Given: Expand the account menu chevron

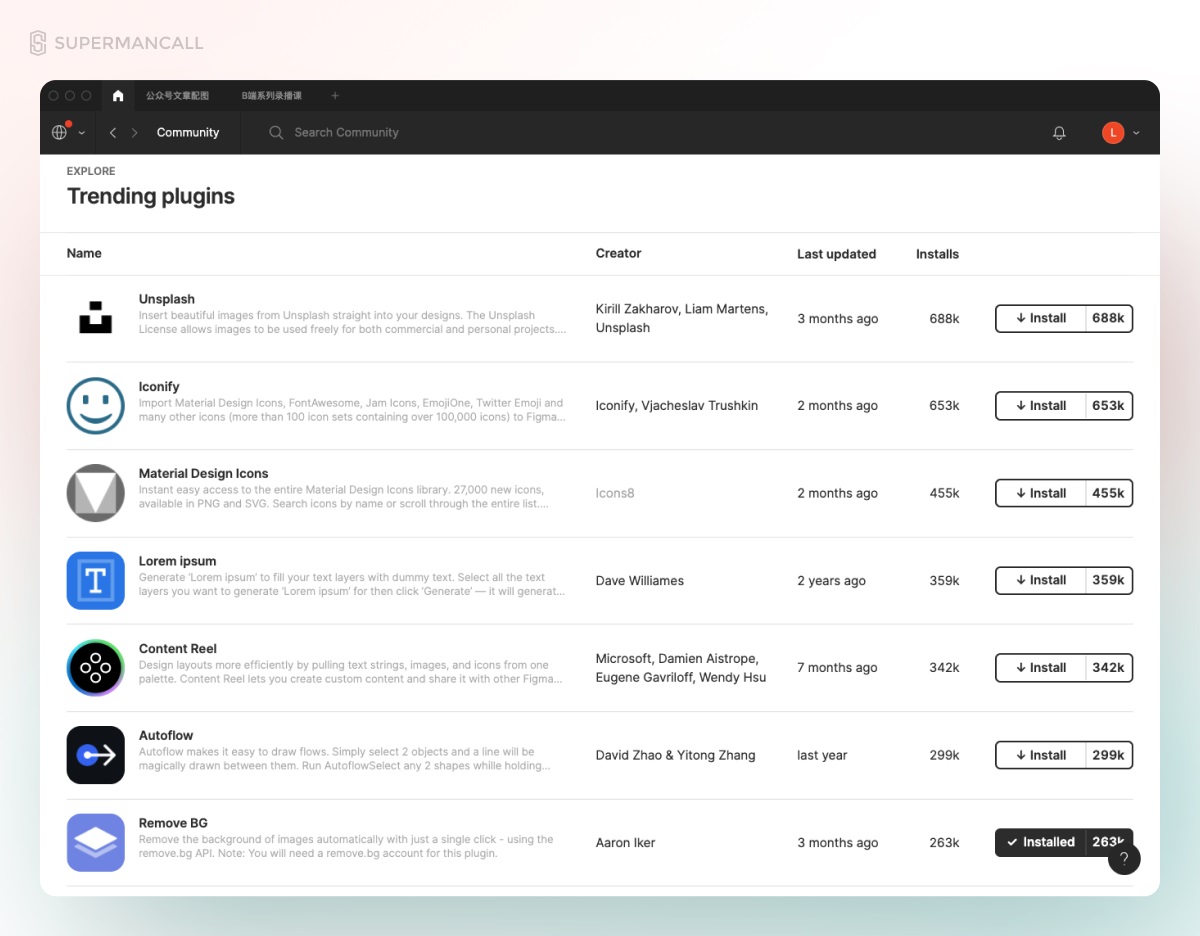Looking at the screenshot, I should [x=1136, y=133].
